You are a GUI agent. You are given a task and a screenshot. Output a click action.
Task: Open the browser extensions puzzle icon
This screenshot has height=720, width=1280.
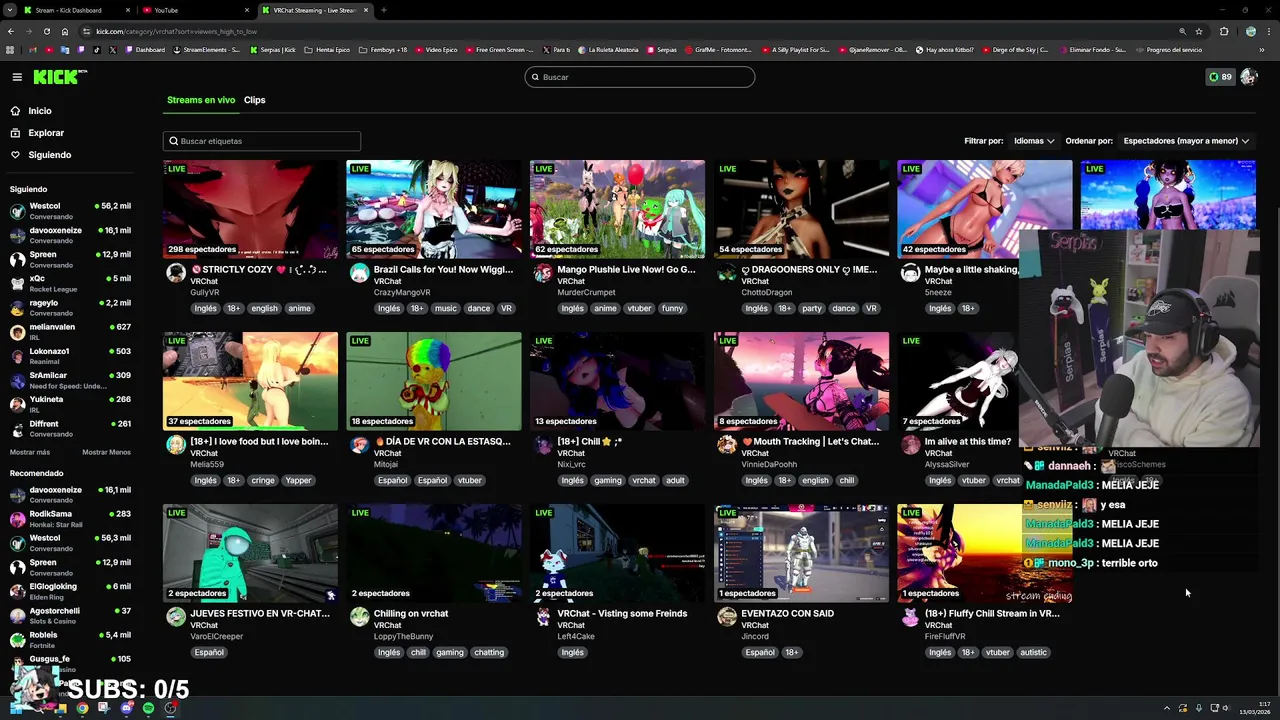1224,31
